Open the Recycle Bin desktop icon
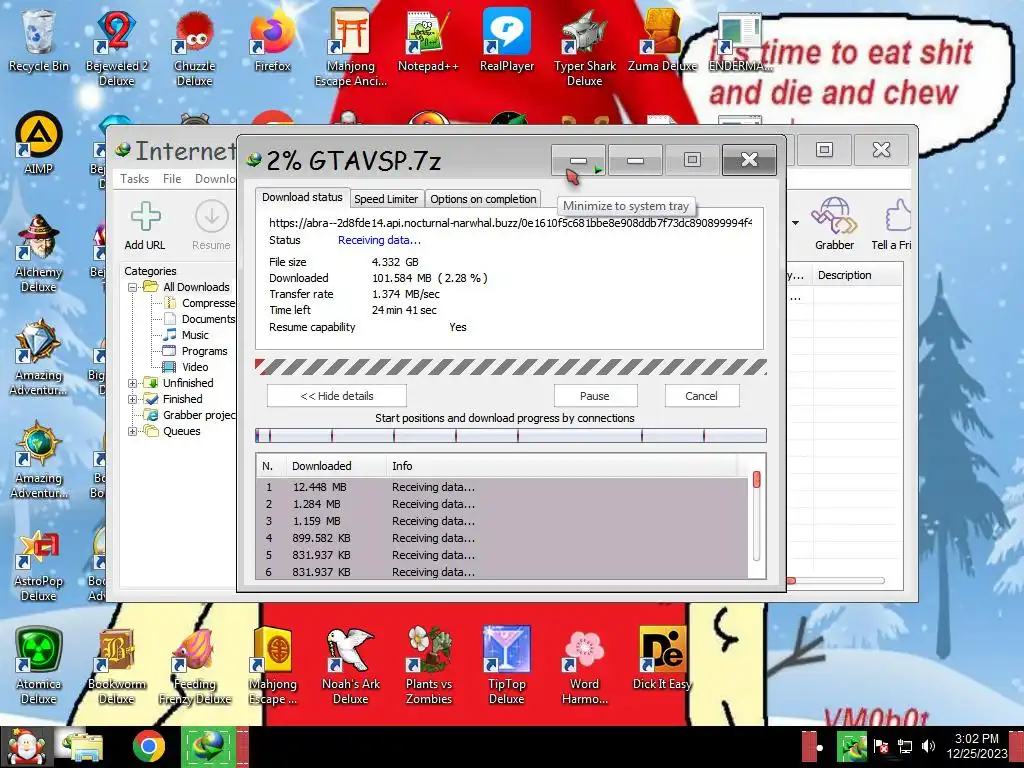The height and width of the screenshot is (768, 1024). (38, 39)
